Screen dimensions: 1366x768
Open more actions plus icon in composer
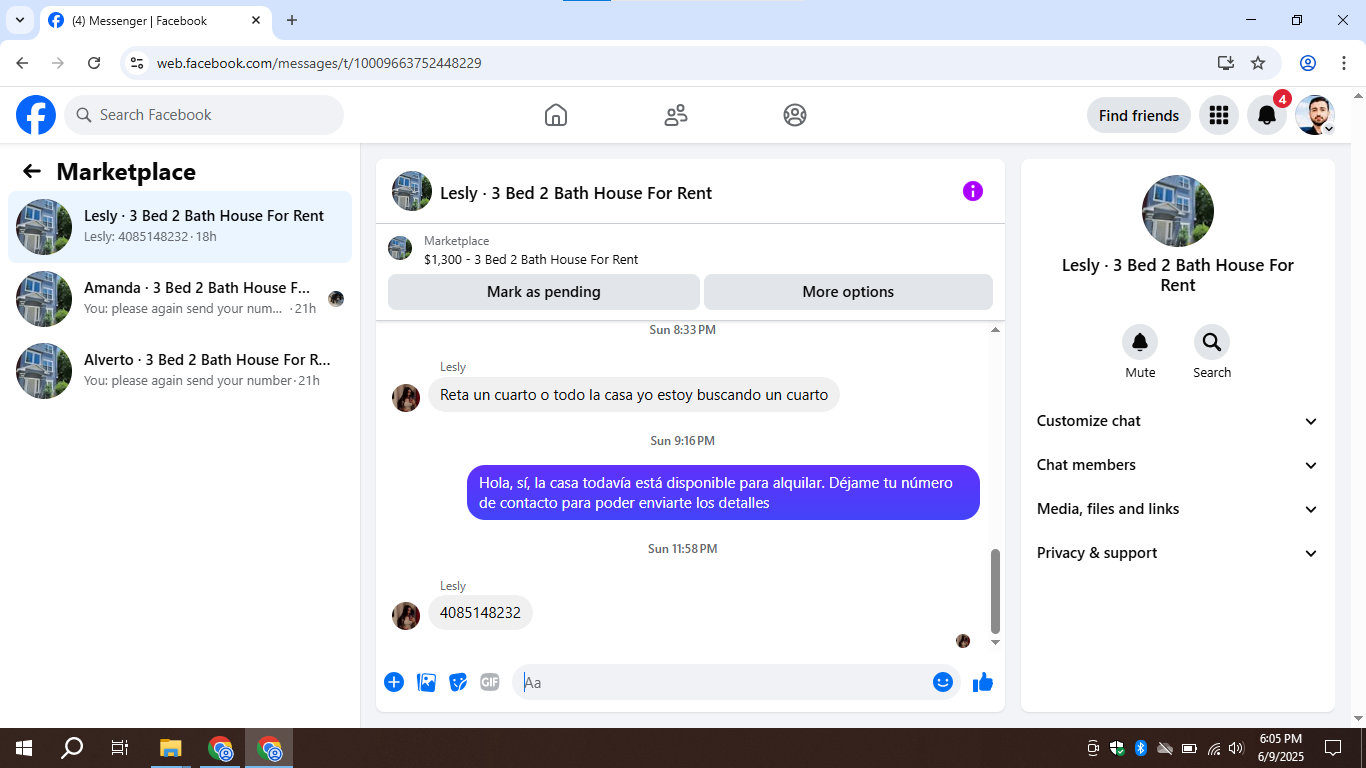[394, 682]
